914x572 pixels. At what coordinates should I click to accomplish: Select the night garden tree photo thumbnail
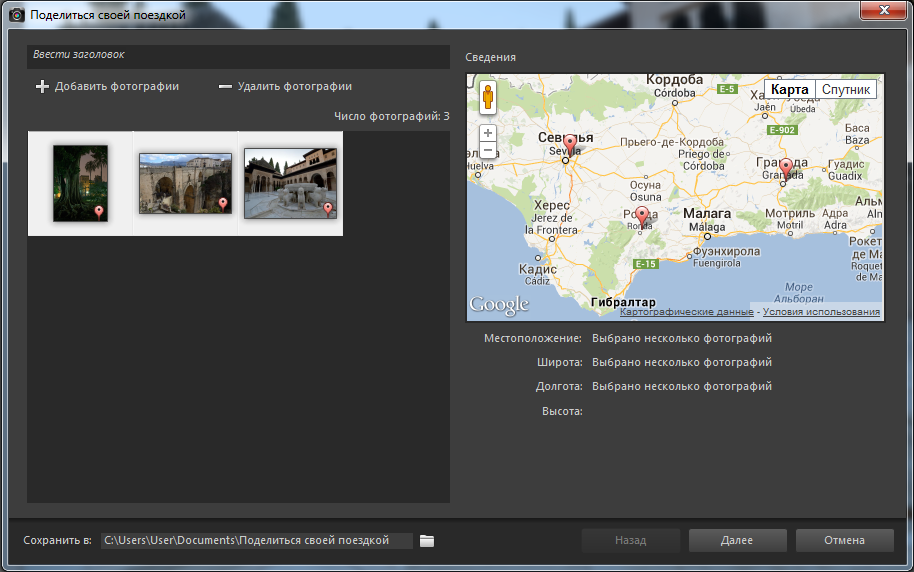80,183
